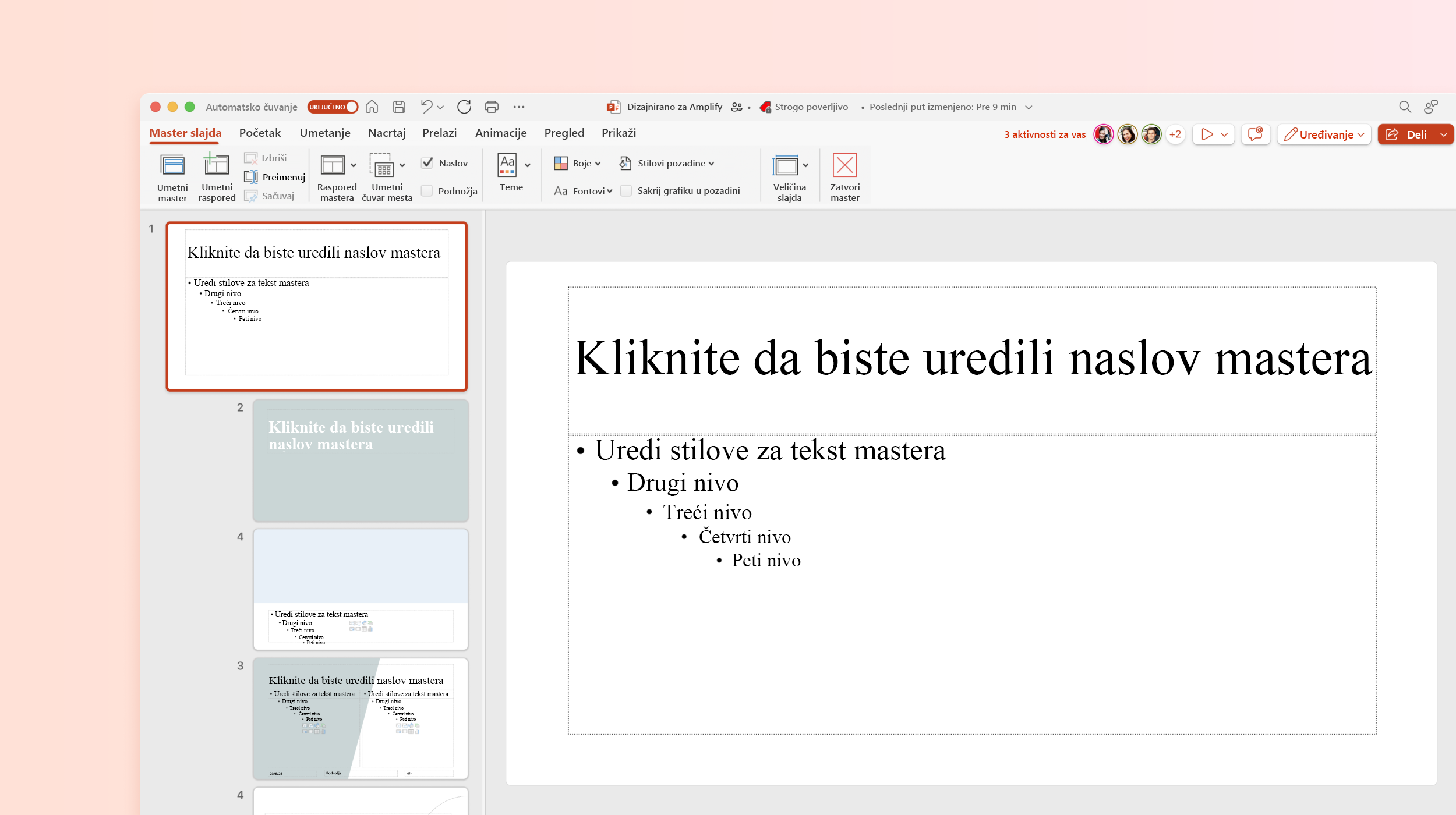Click the Deli share button
Screen dimensions: 1456x815
point(1406,134)
